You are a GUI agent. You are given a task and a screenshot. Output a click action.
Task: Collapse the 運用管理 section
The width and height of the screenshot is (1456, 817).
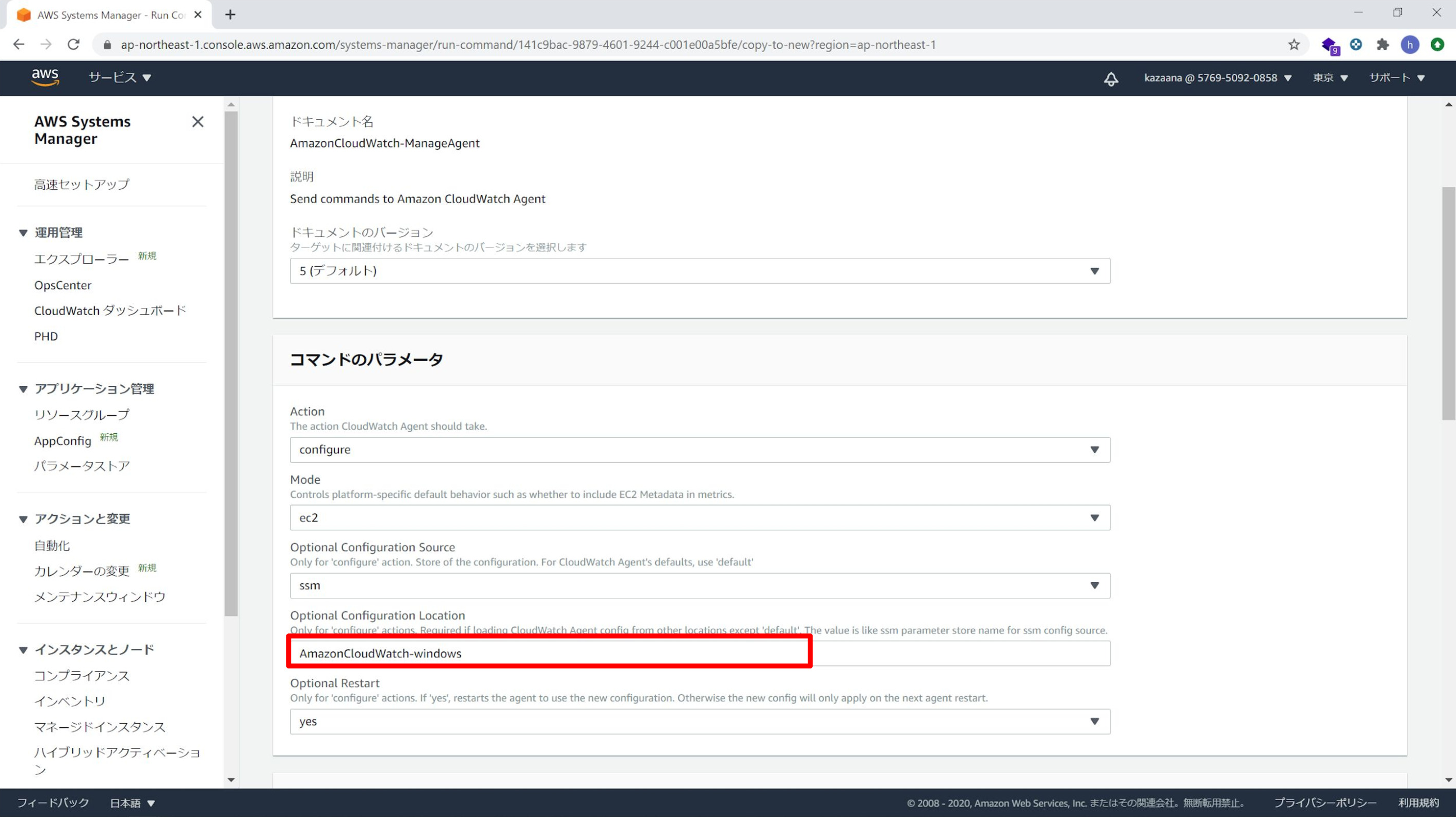coord(23,233)
